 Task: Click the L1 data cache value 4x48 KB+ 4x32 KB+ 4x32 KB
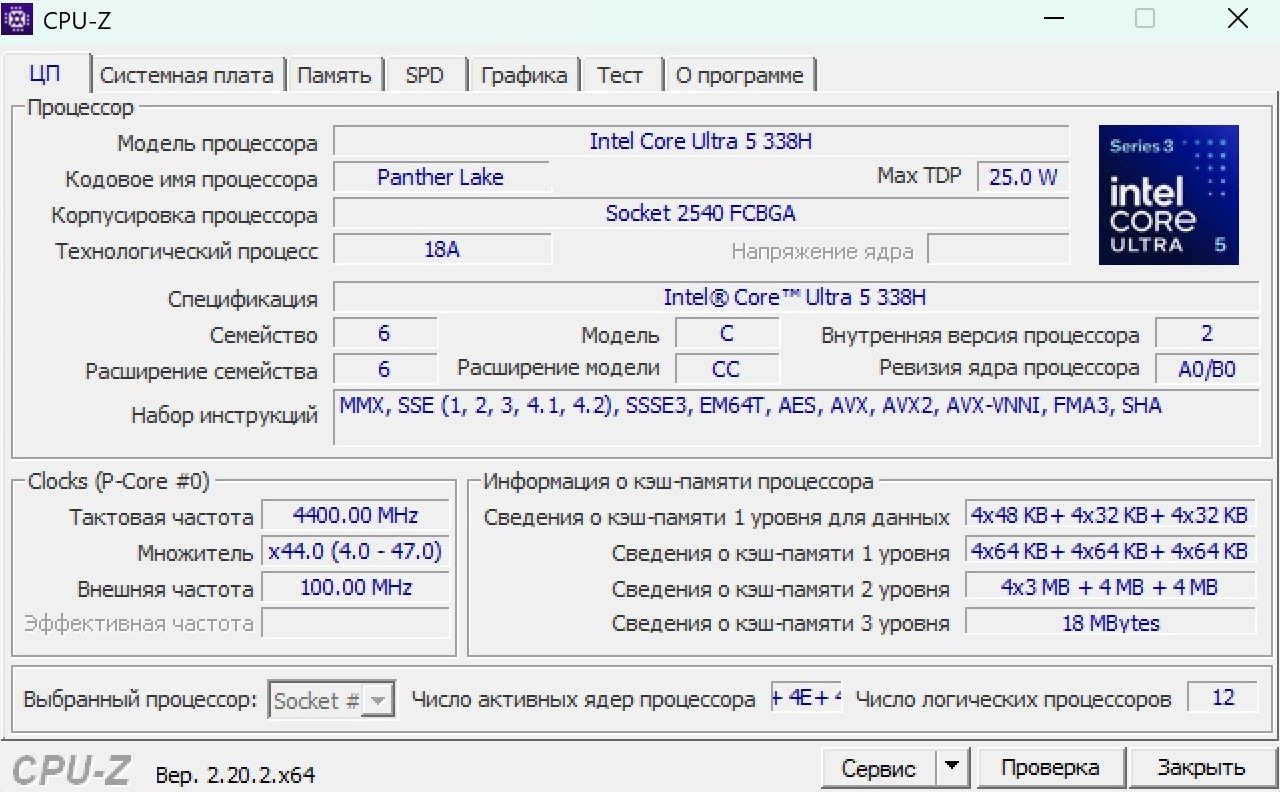(1110, 516)
